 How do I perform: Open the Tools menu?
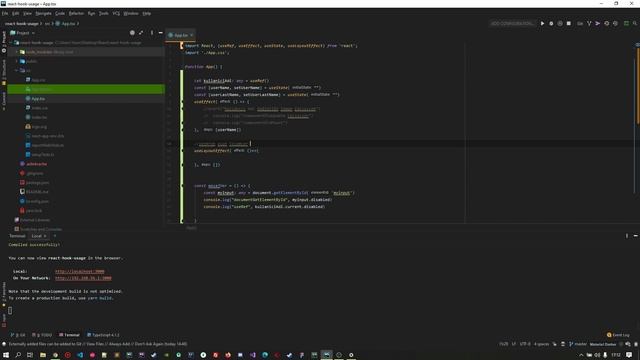104,13
